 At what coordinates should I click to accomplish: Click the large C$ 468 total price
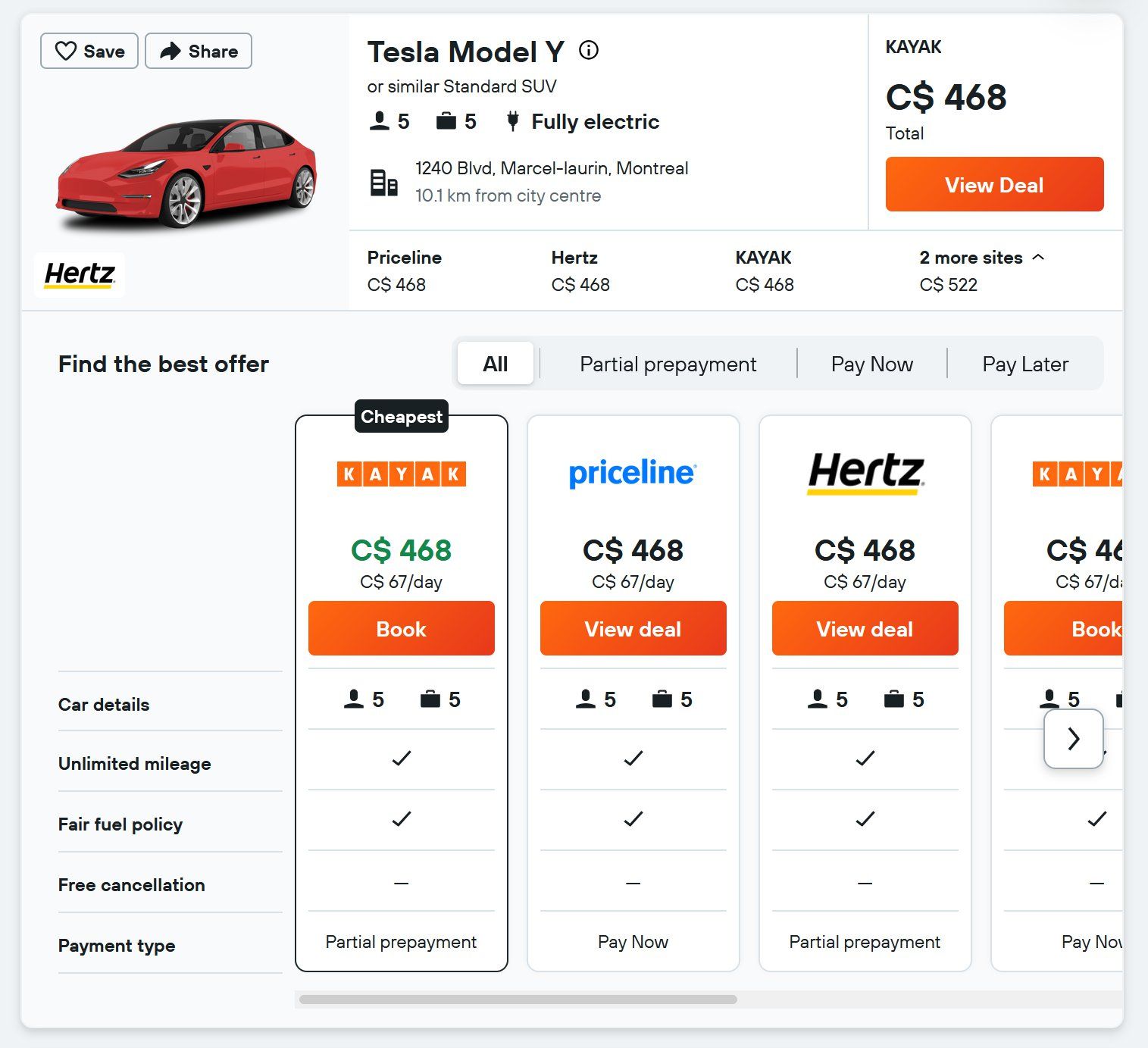tap(946, 97)
